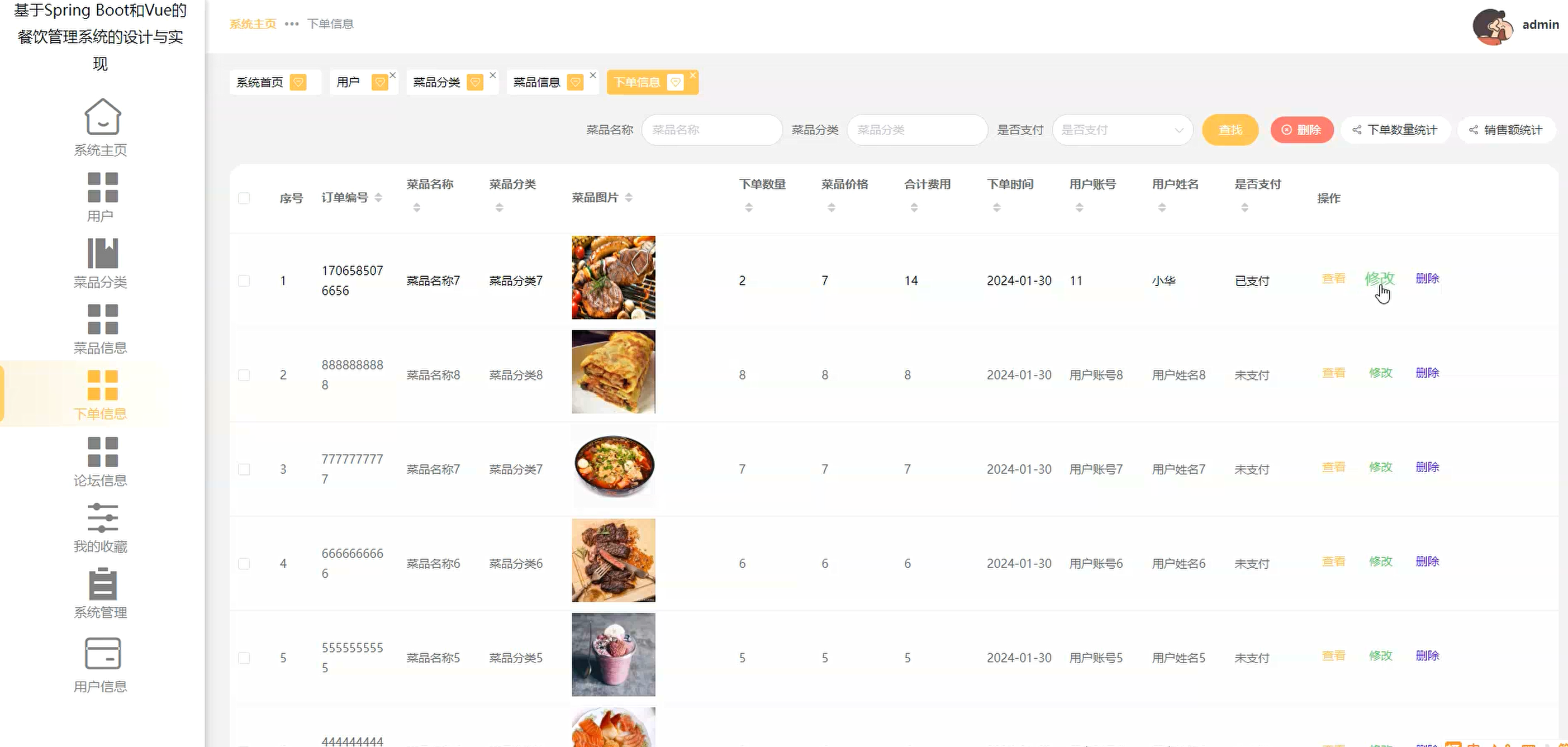Open stew pot thumbnail in row 3

(x=614, y=467)
